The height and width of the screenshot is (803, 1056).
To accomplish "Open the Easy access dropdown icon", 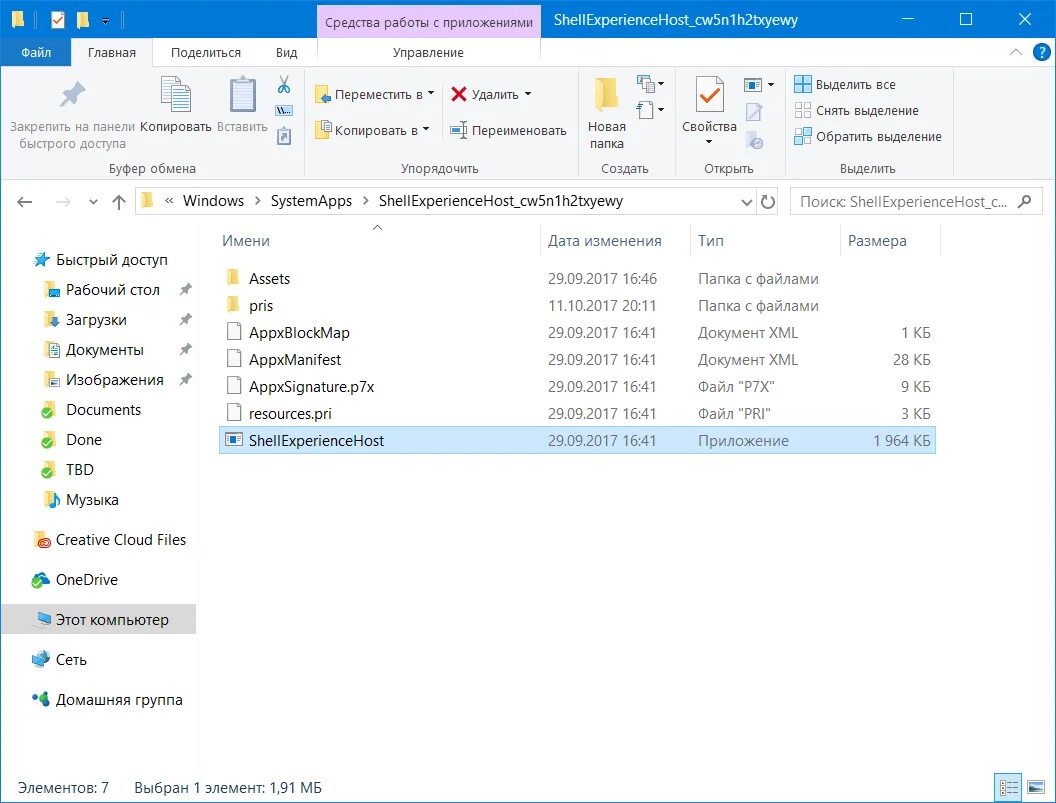I will tap(651, 109).
